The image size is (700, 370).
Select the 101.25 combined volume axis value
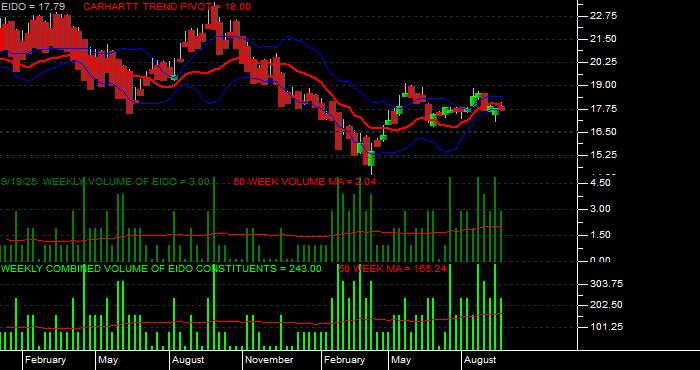click(x=607, y=327)
